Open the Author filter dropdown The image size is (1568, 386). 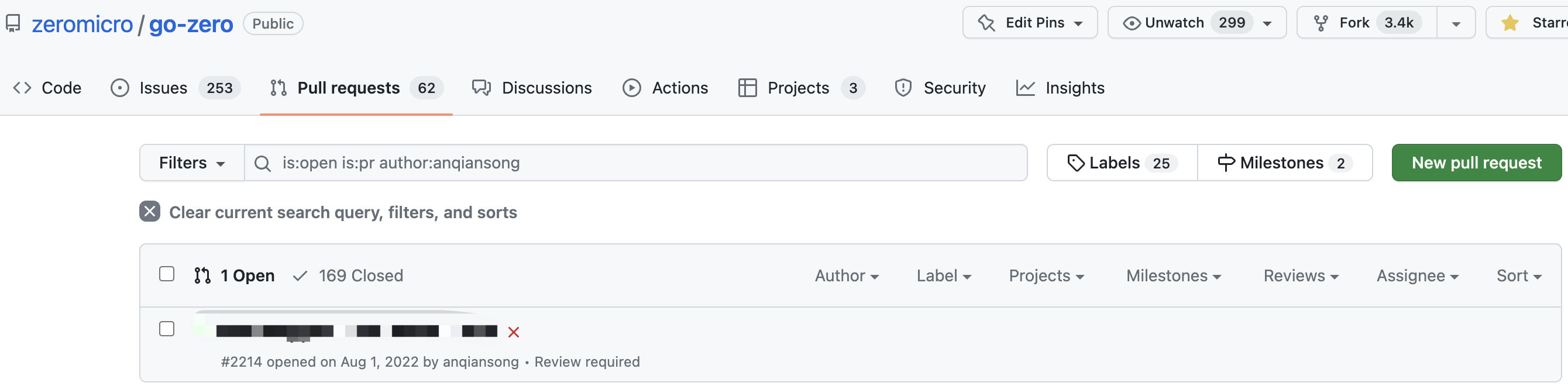pos(846,276)
